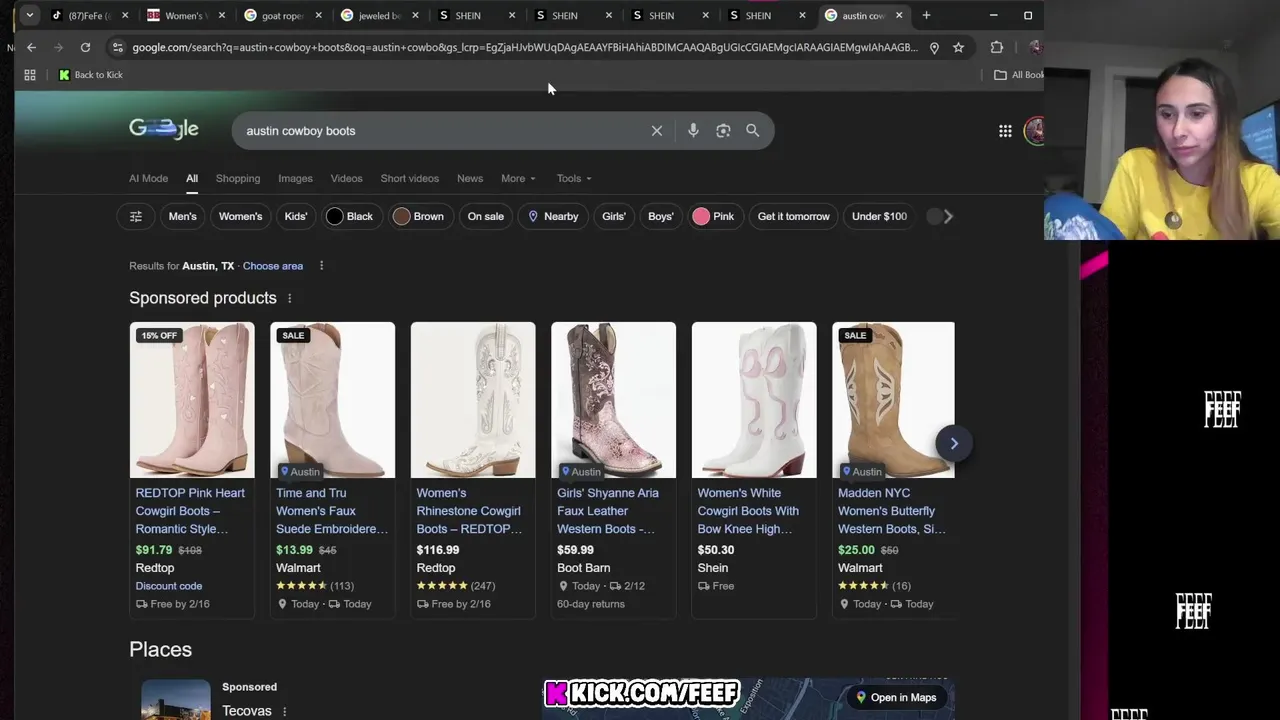The image size is (1280, 720).
Task: Toggle Under $100 price filter
Action: tap(879, 216)
